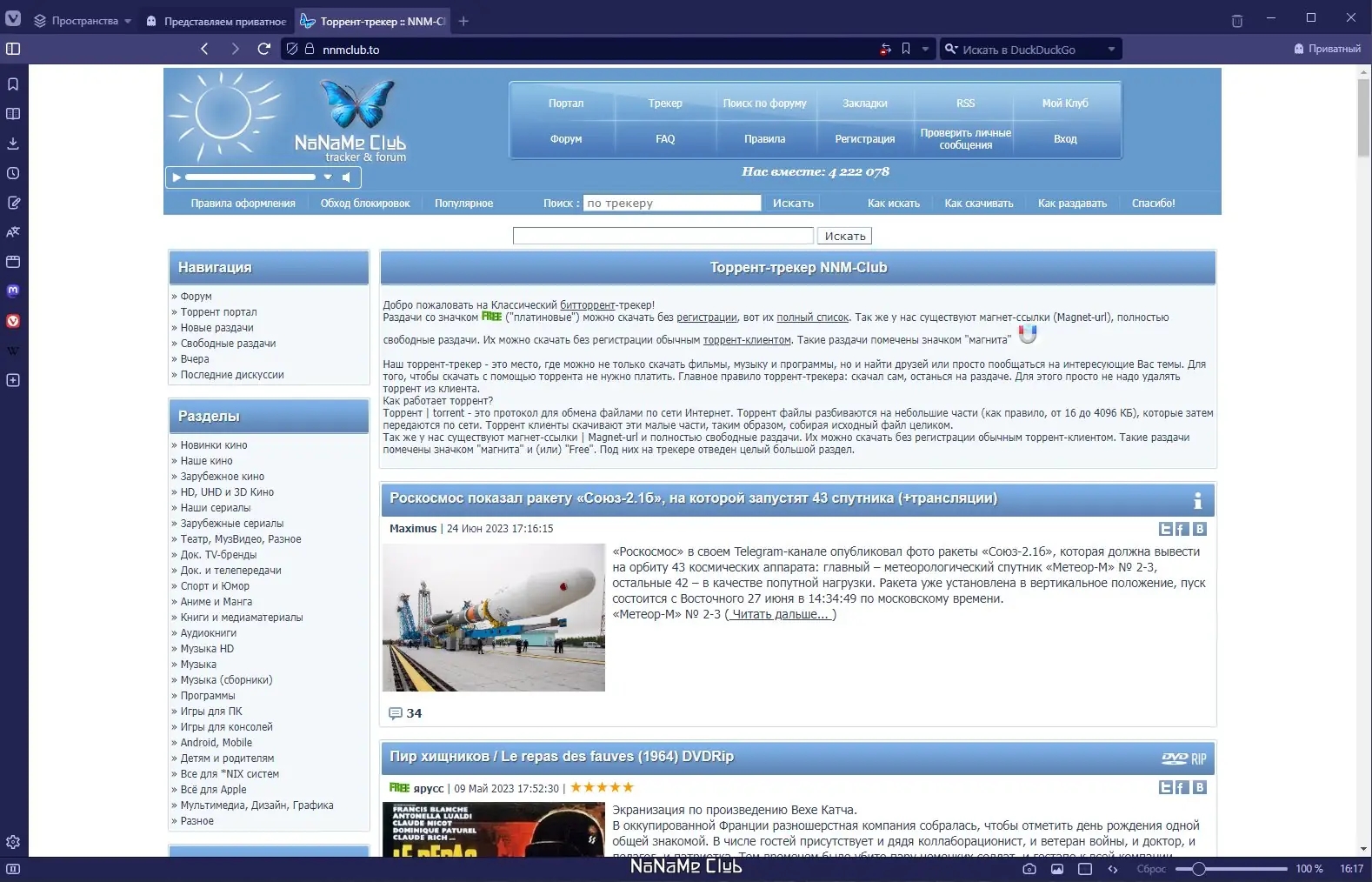Screen dimensions: 1372x882
Task: Open the Downloads panel icon
Action: 13,144
